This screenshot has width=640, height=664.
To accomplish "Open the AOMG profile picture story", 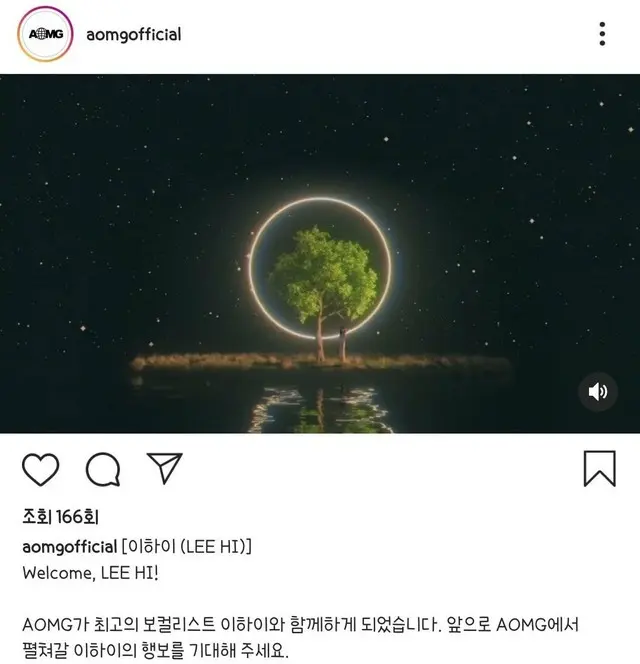I will click(x=45, y=34).
